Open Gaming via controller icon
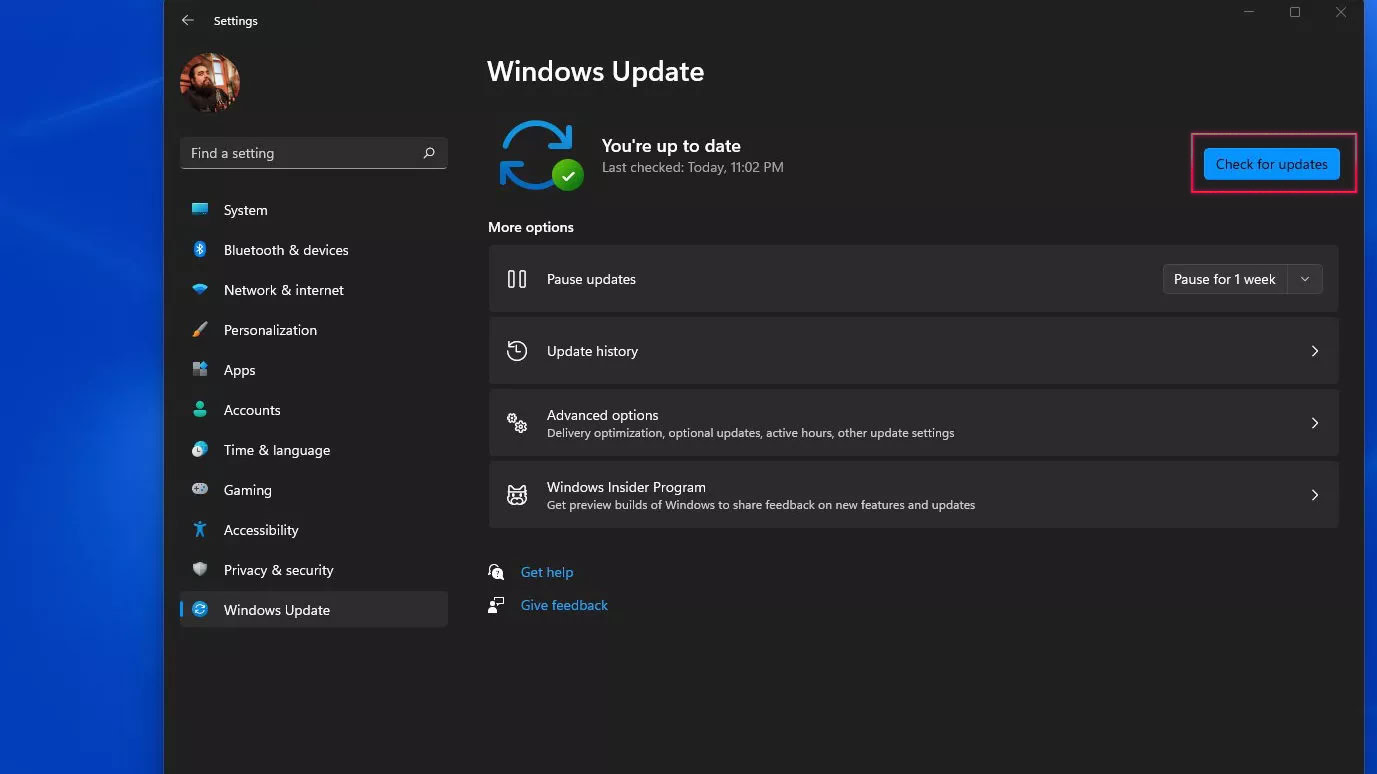The height and width of the screenshot is (774, 1377). point(200,490)
